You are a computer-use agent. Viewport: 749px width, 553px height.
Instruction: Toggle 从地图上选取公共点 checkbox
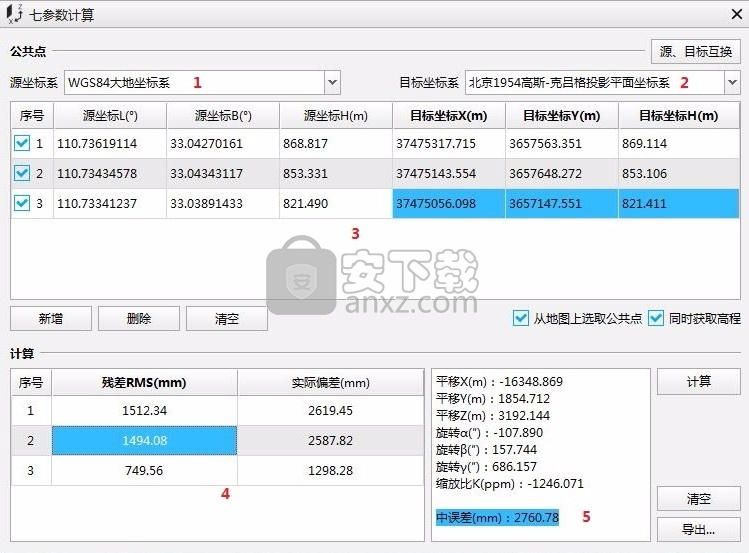521,318
